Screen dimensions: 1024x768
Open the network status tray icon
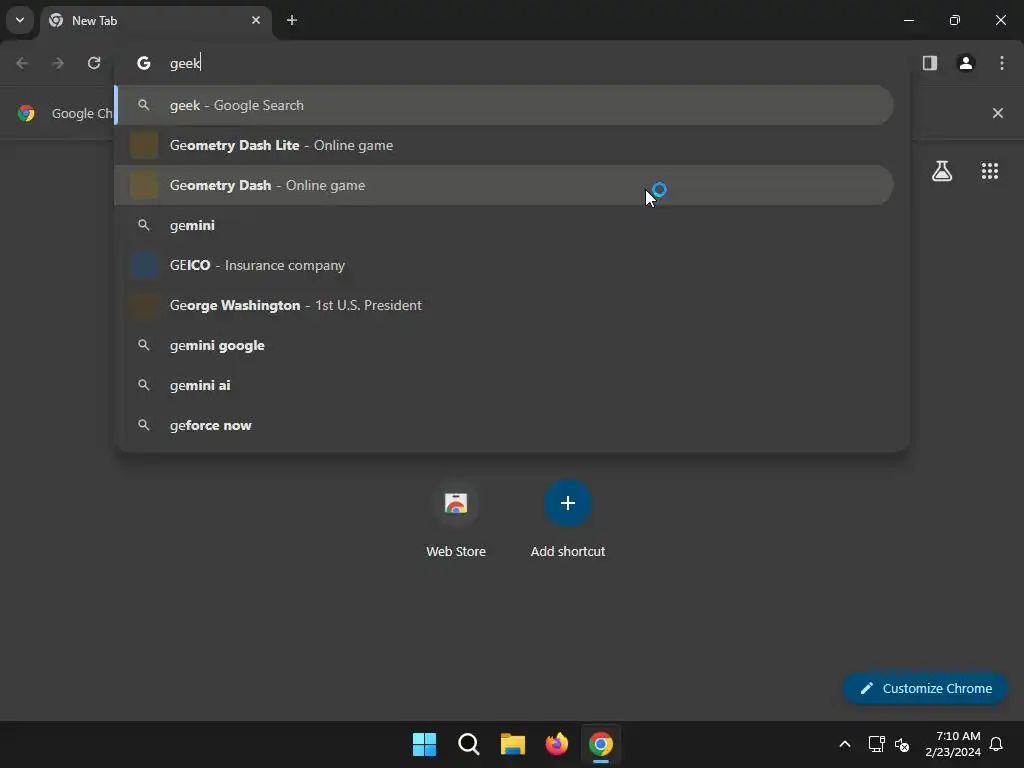coord(876,744)
